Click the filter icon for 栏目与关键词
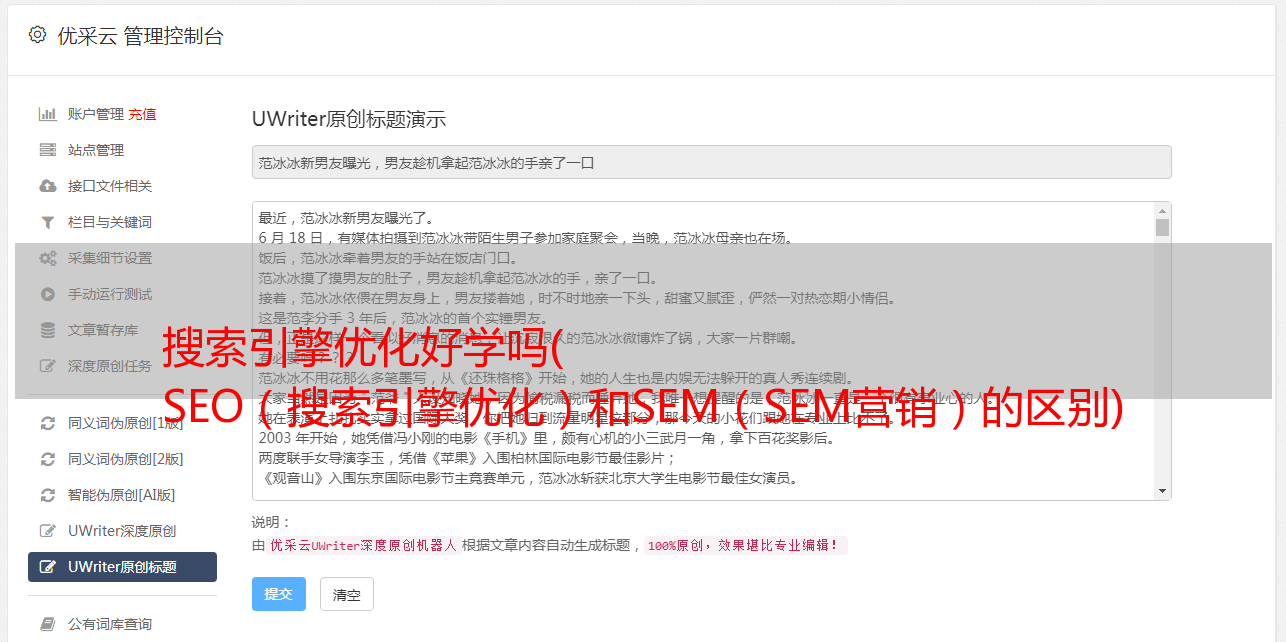Screen dimensions: 1286x642 [x=47, y=222]
